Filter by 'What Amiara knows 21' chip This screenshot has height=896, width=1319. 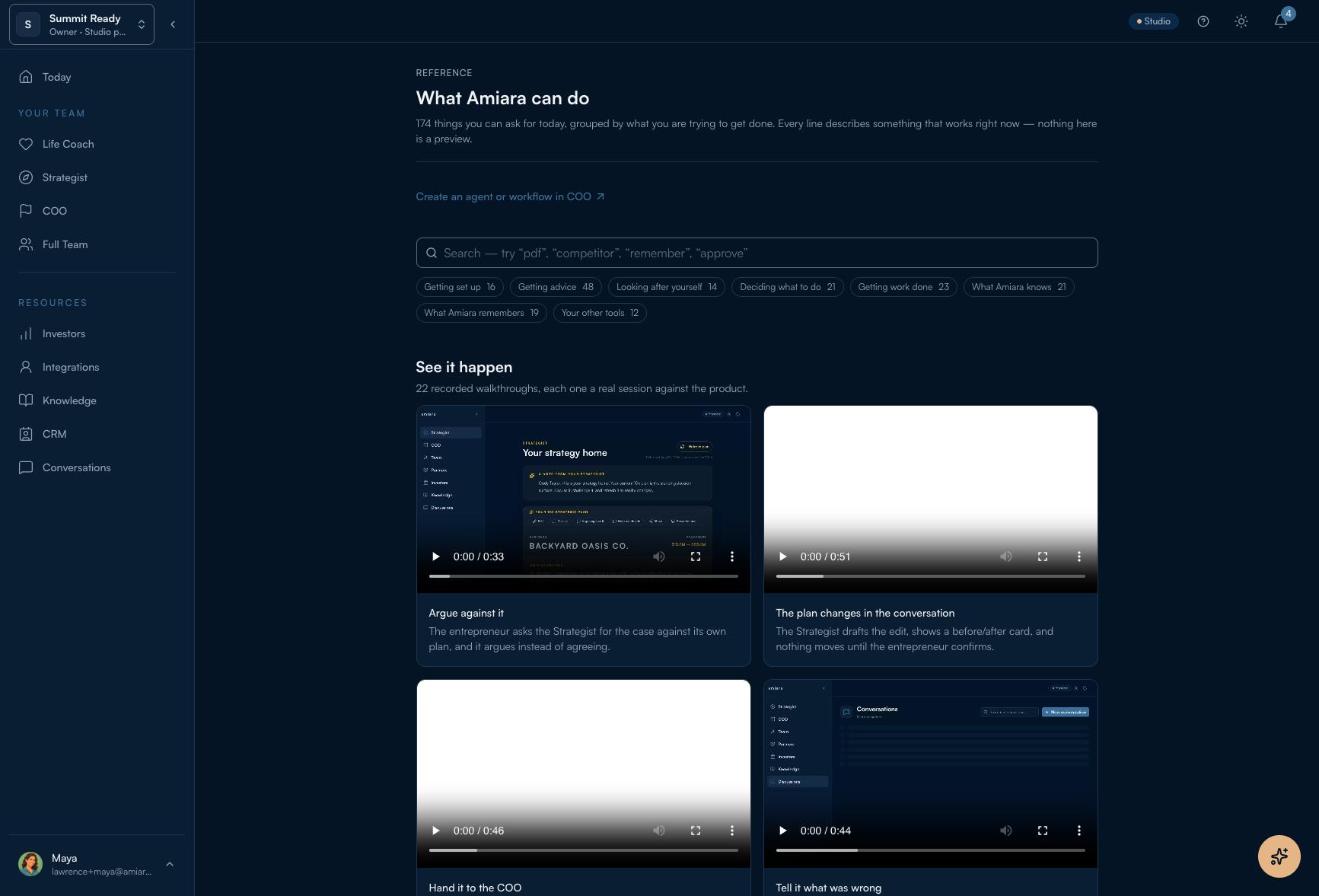[1019, 287]
